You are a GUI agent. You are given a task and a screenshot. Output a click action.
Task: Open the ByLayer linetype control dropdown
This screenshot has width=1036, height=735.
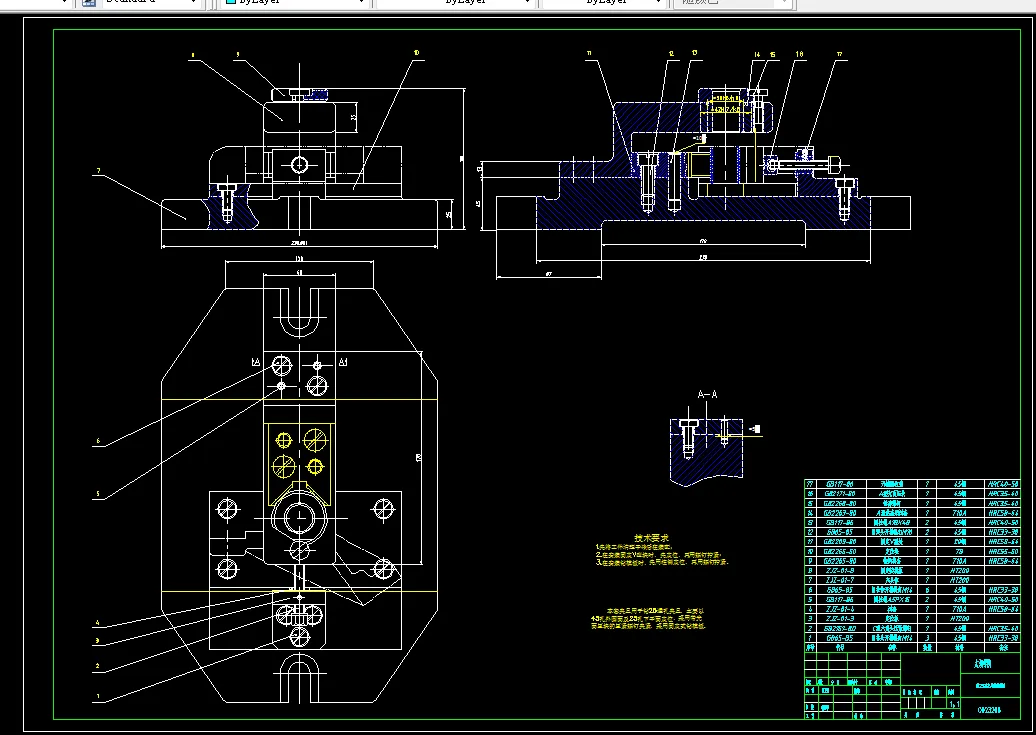tap(455, 2)
